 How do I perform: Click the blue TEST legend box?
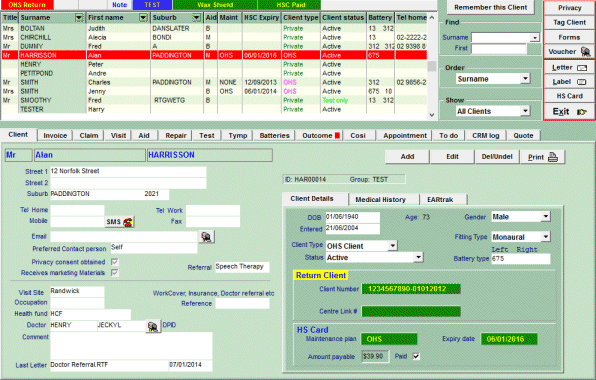152,5
